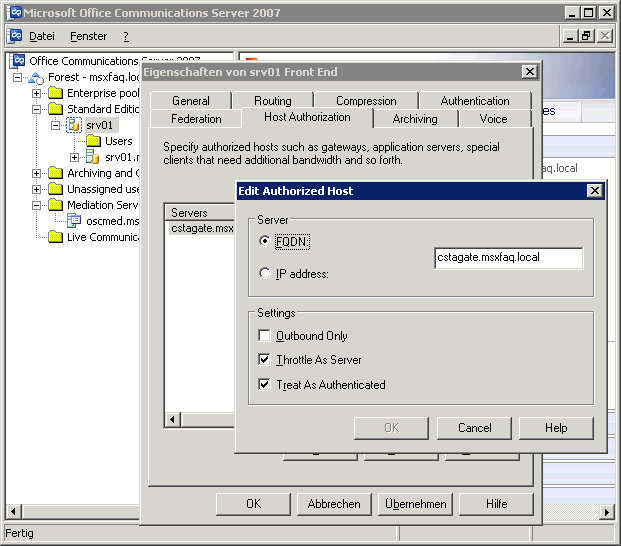Select the Host Authorization tab
This screenshot has width=621, height=546.
(x=307, y=117)
